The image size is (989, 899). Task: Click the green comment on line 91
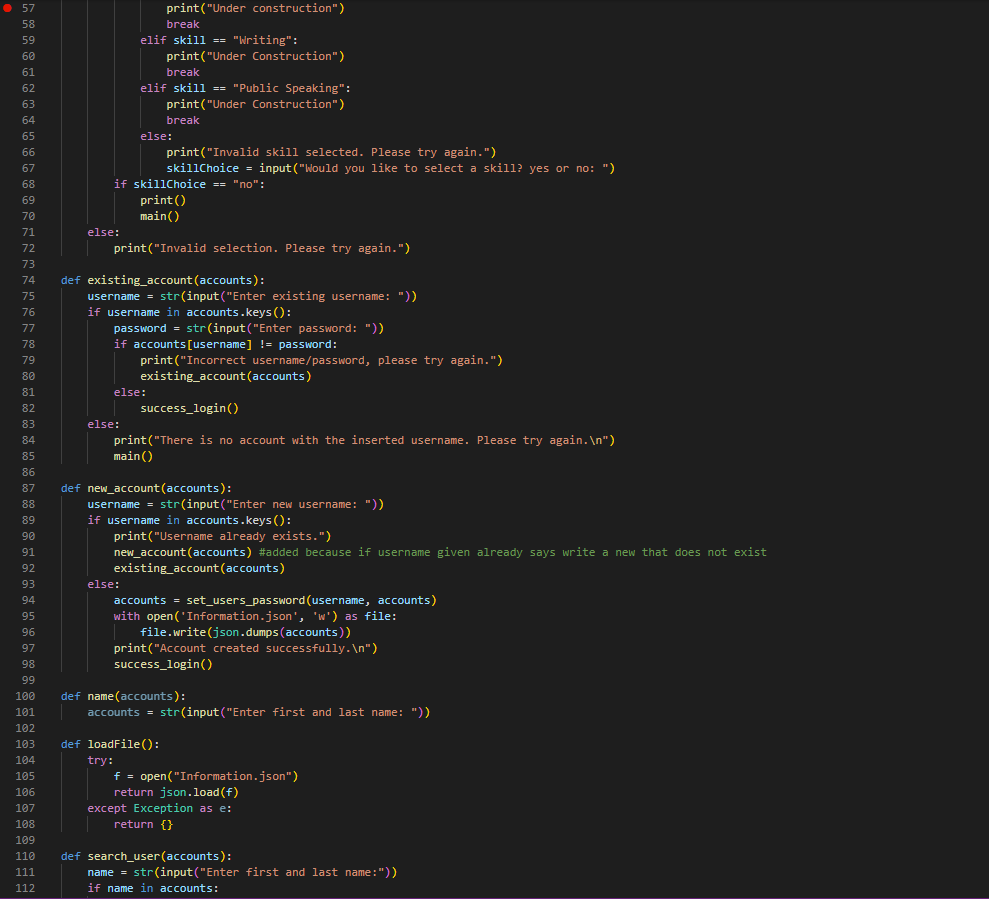(x=513, y=553)
